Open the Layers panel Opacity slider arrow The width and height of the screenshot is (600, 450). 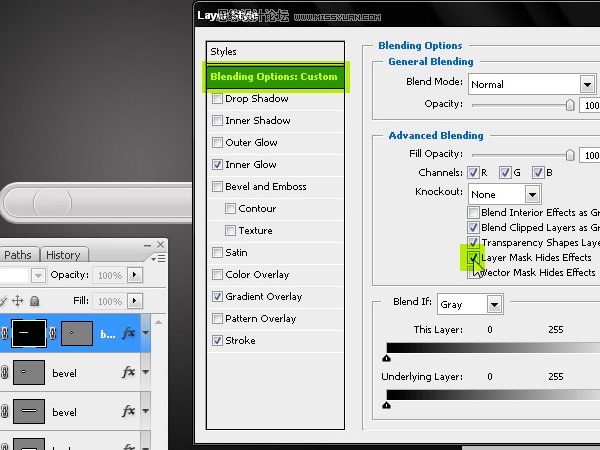(x=135, y=275)
